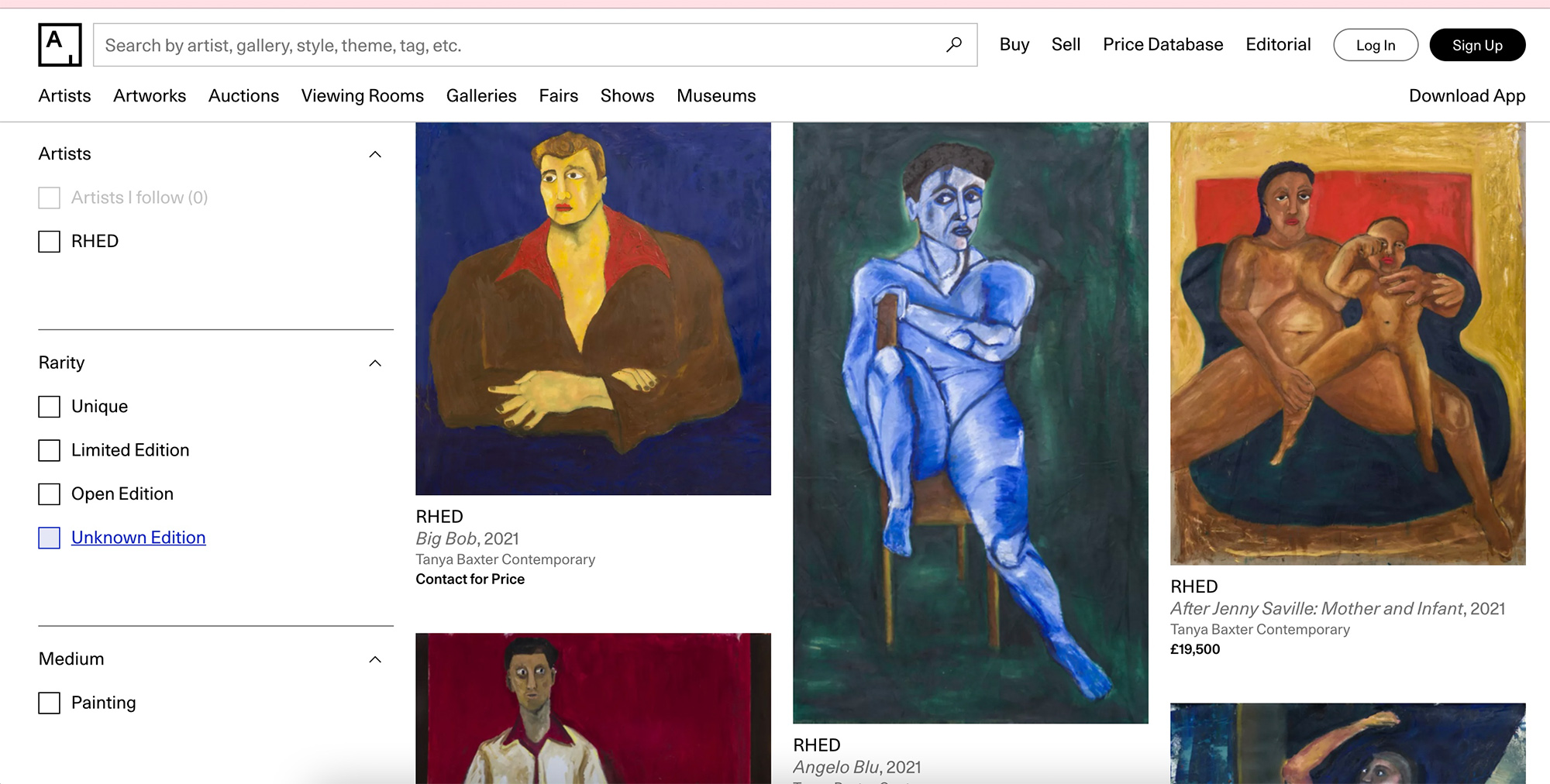Open the Big Bob painting thumbnail
This screenshot has height=784, width=1550.
tap(593, 308)
